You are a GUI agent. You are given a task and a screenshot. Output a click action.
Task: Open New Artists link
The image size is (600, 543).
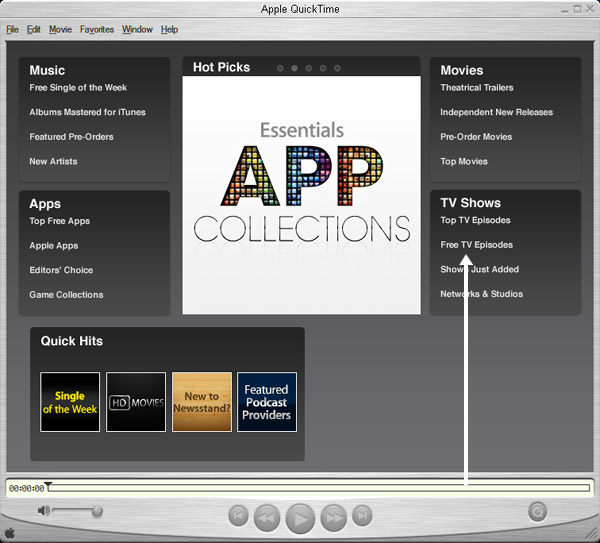click(54, 161)
